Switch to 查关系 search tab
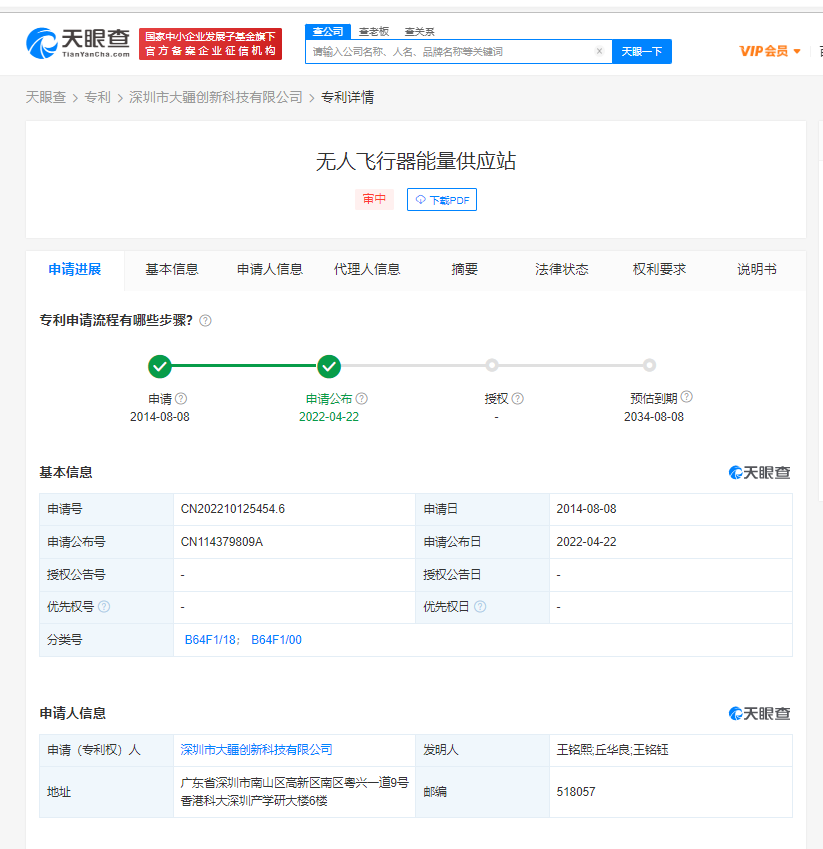This screenshot has height=849, width=823. (x=419, y=32)
